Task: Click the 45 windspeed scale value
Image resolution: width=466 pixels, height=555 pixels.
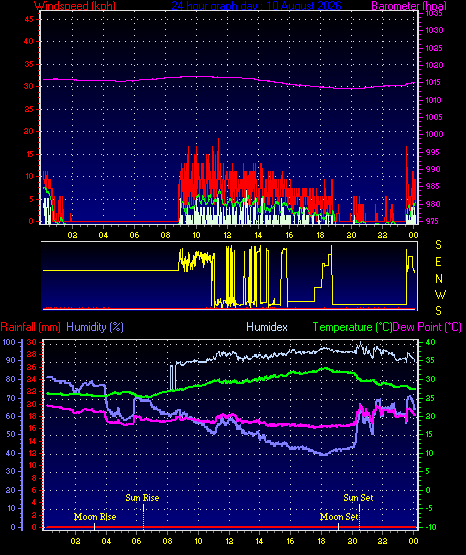Action: (x=28, y=19)
